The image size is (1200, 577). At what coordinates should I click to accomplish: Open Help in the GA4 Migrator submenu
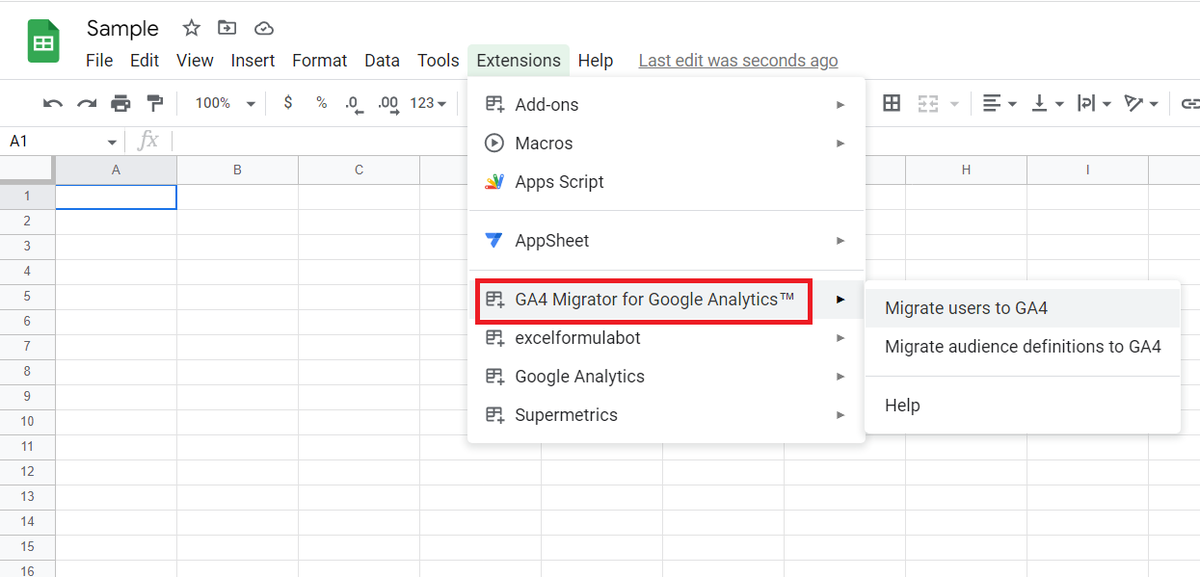pos(1022,405)
